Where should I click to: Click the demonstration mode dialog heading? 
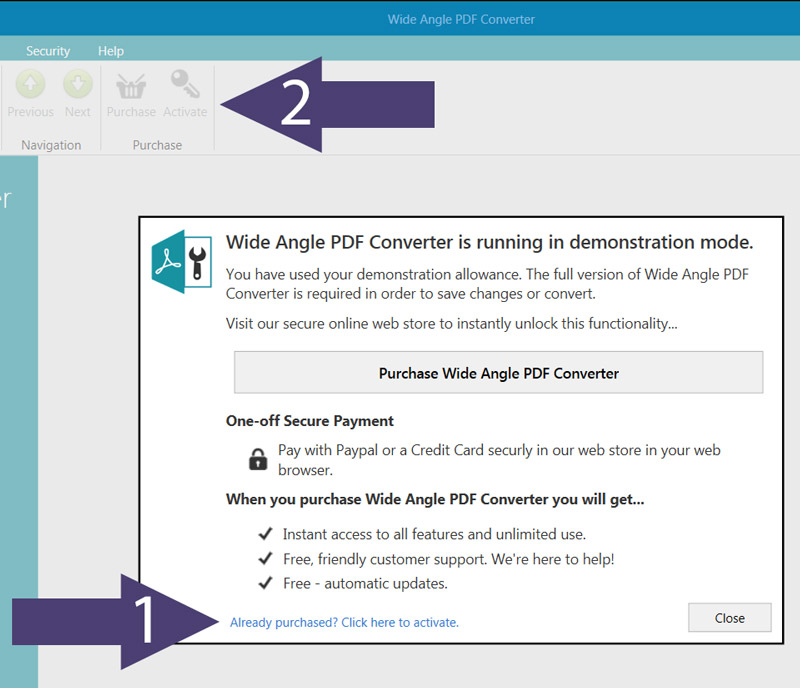click(x=489, y=242)
